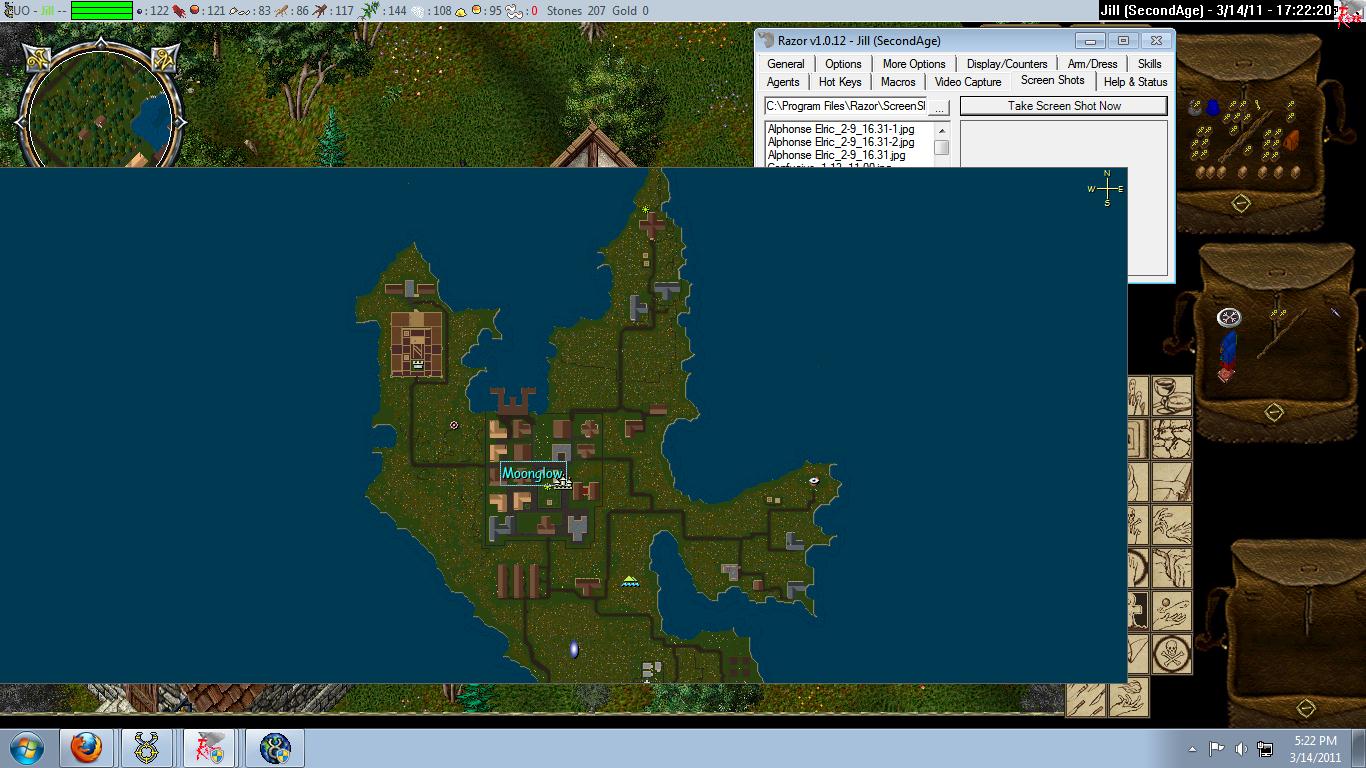Collapse the bottom backpack with its diamond button
The image size is (1366, 768).
click(1305, 708)
